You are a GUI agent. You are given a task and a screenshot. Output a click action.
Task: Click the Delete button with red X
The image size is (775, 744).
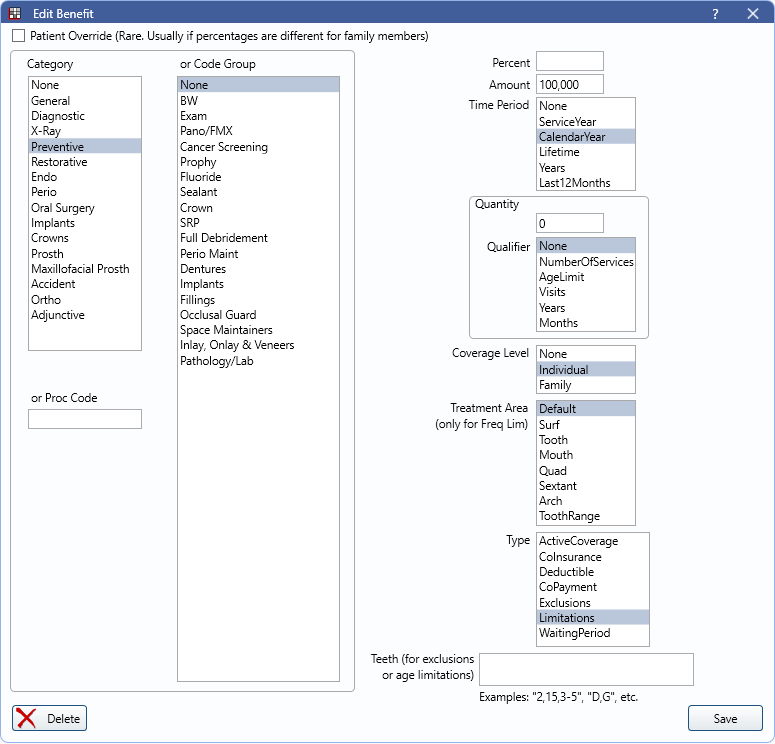point(50,718)
